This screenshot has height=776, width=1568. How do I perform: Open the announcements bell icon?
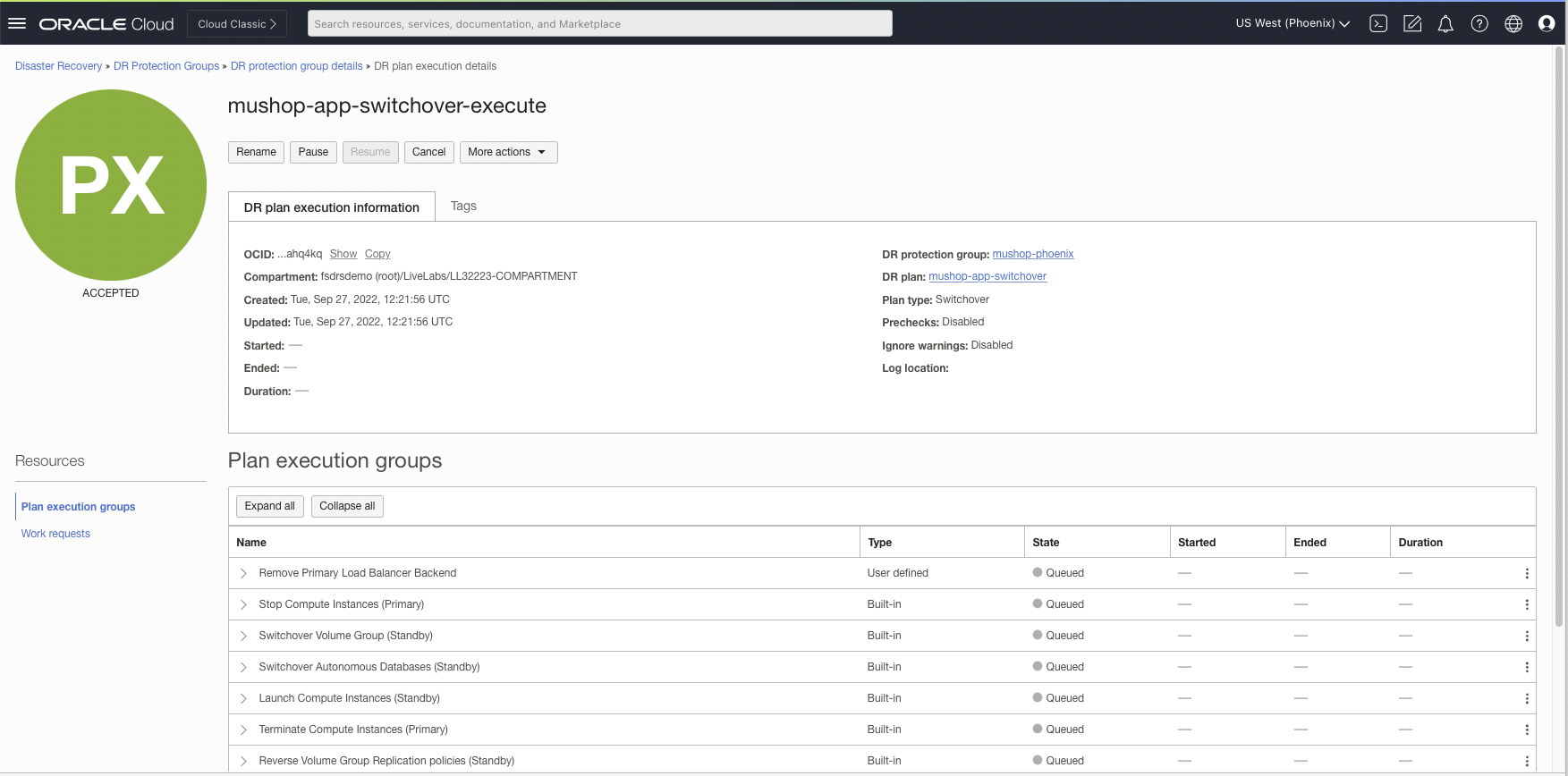(1445, 24)
